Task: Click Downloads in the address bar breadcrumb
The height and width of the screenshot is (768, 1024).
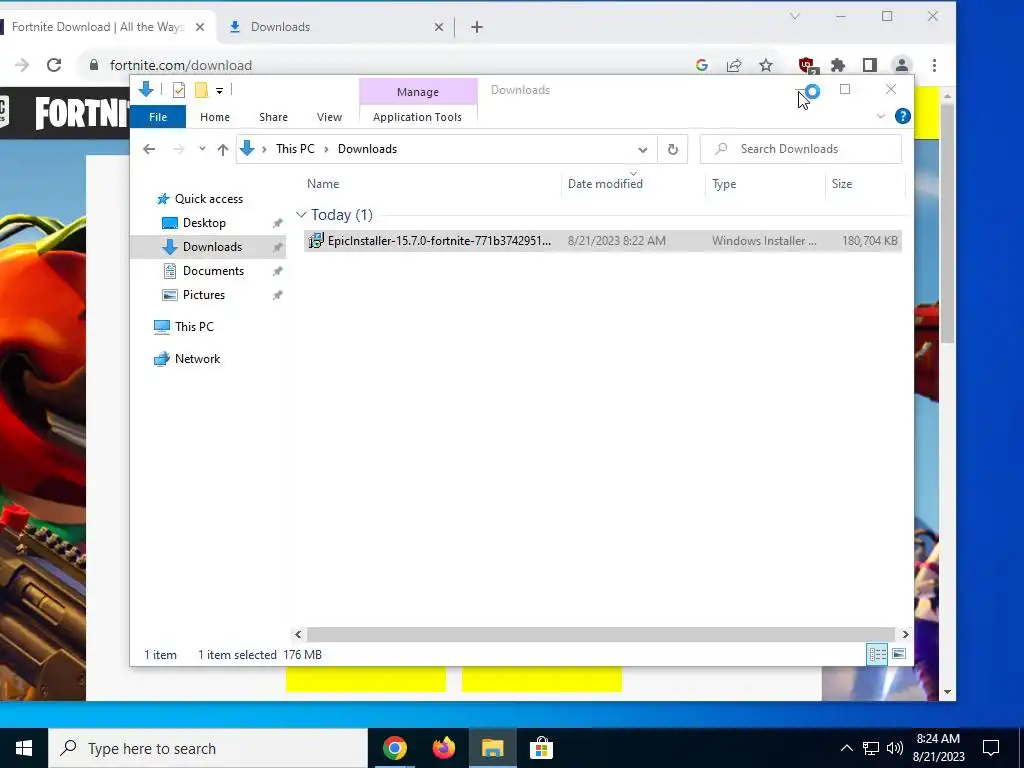Action: pyautogui.click(x=367, y=149)
